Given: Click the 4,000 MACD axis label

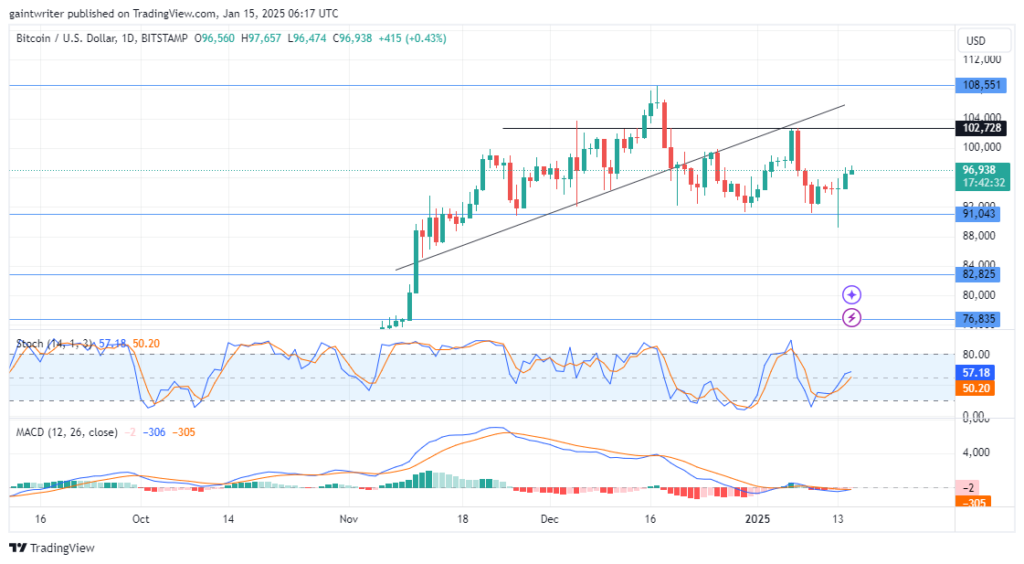Looking at the screenshot, I should click(x=976, y=452).
